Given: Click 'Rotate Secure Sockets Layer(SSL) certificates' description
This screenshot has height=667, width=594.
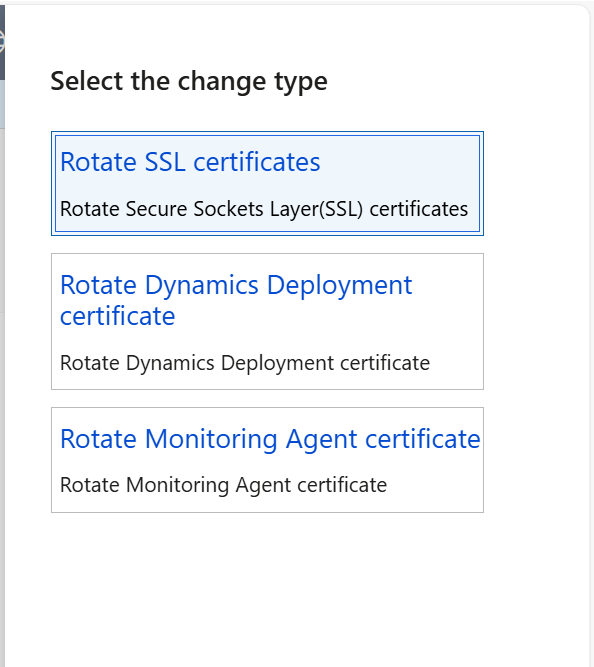Looking at the screenshot, I should point(264,209).
